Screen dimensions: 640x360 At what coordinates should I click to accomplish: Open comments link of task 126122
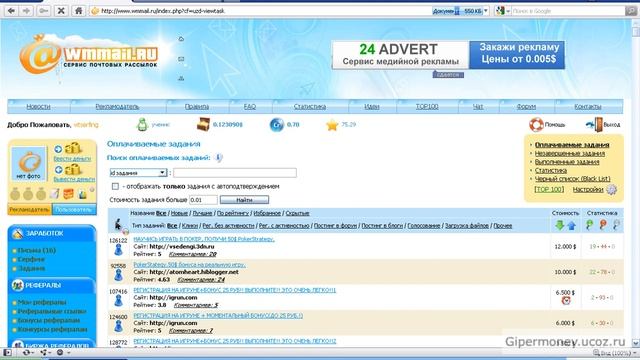point(193,254)
